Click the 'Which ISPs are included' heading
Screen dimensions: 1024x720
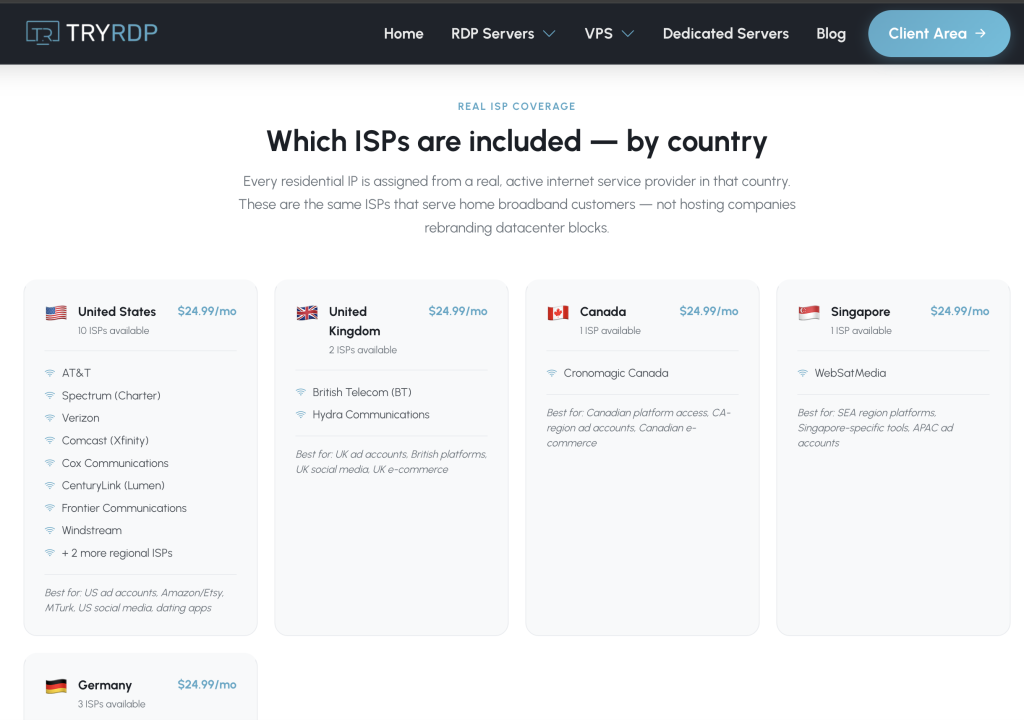click(517, 141)
